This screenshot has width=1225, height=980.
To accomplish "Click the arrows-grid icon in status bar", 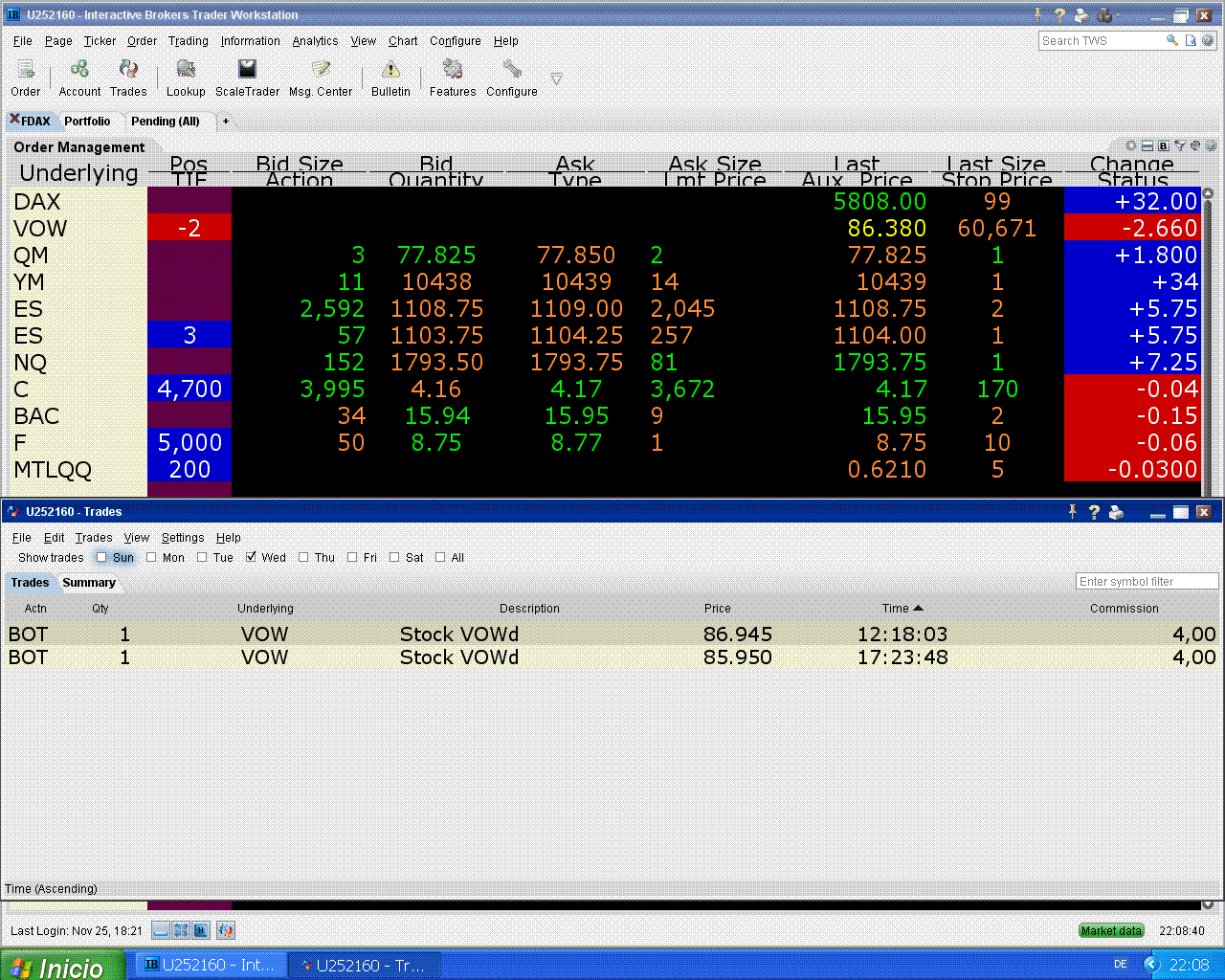I will pyautogui.click(x=181, y=930).
